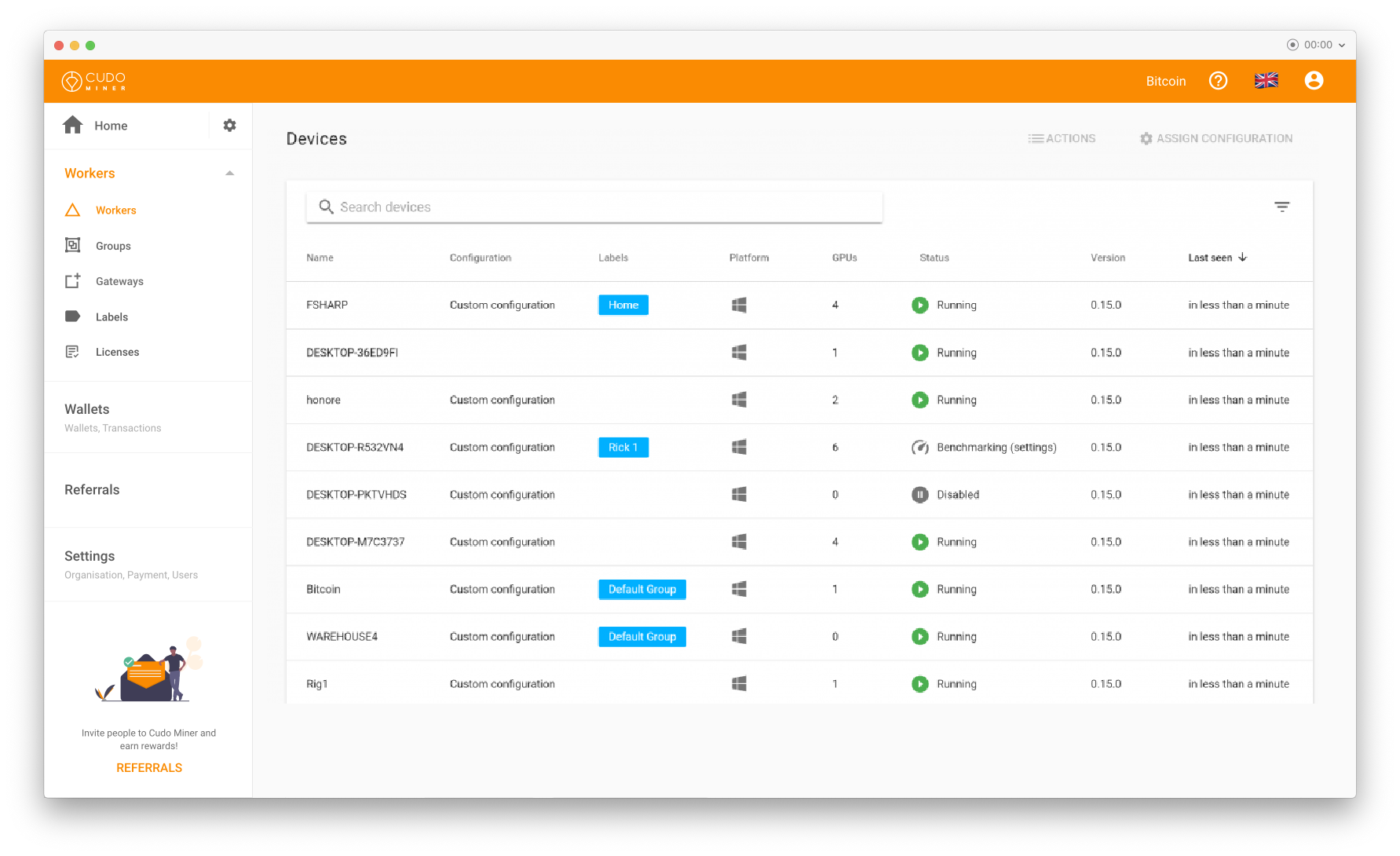Open the timer dropdown showing 00:00
Screen dimensions: 1400x856
coord(1316,45)
